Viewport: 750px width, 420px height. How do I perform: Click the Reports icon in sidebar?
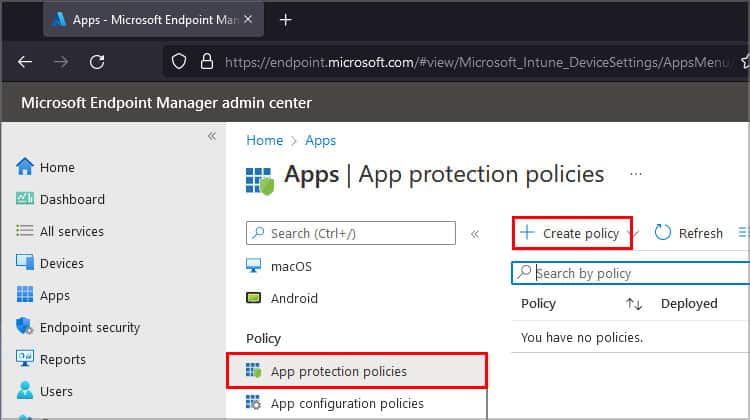[25, 358]
